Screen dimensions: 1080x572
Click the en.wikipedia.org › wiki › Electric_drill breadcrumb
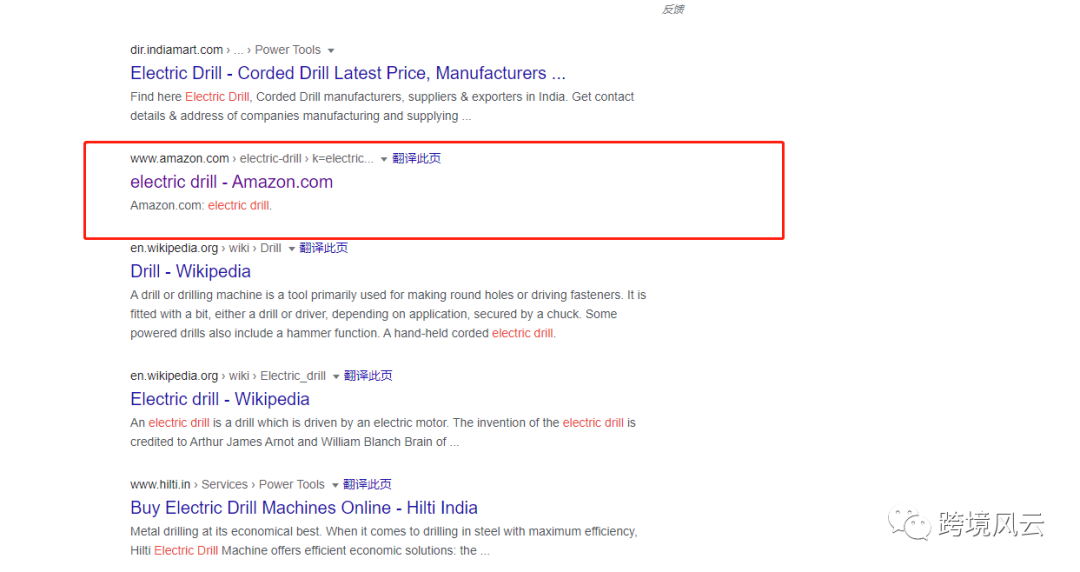[228, 376]
